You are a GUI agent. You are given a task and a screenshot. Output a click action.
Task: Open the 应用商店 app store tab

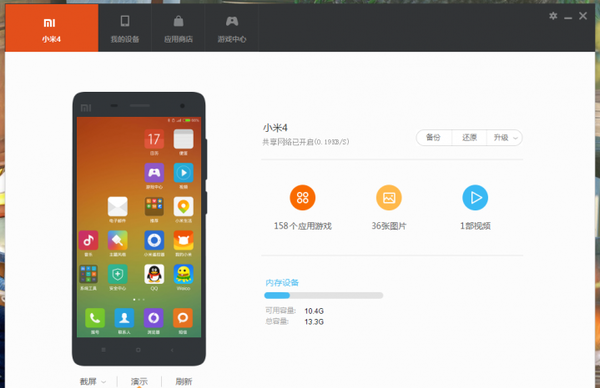178,28
